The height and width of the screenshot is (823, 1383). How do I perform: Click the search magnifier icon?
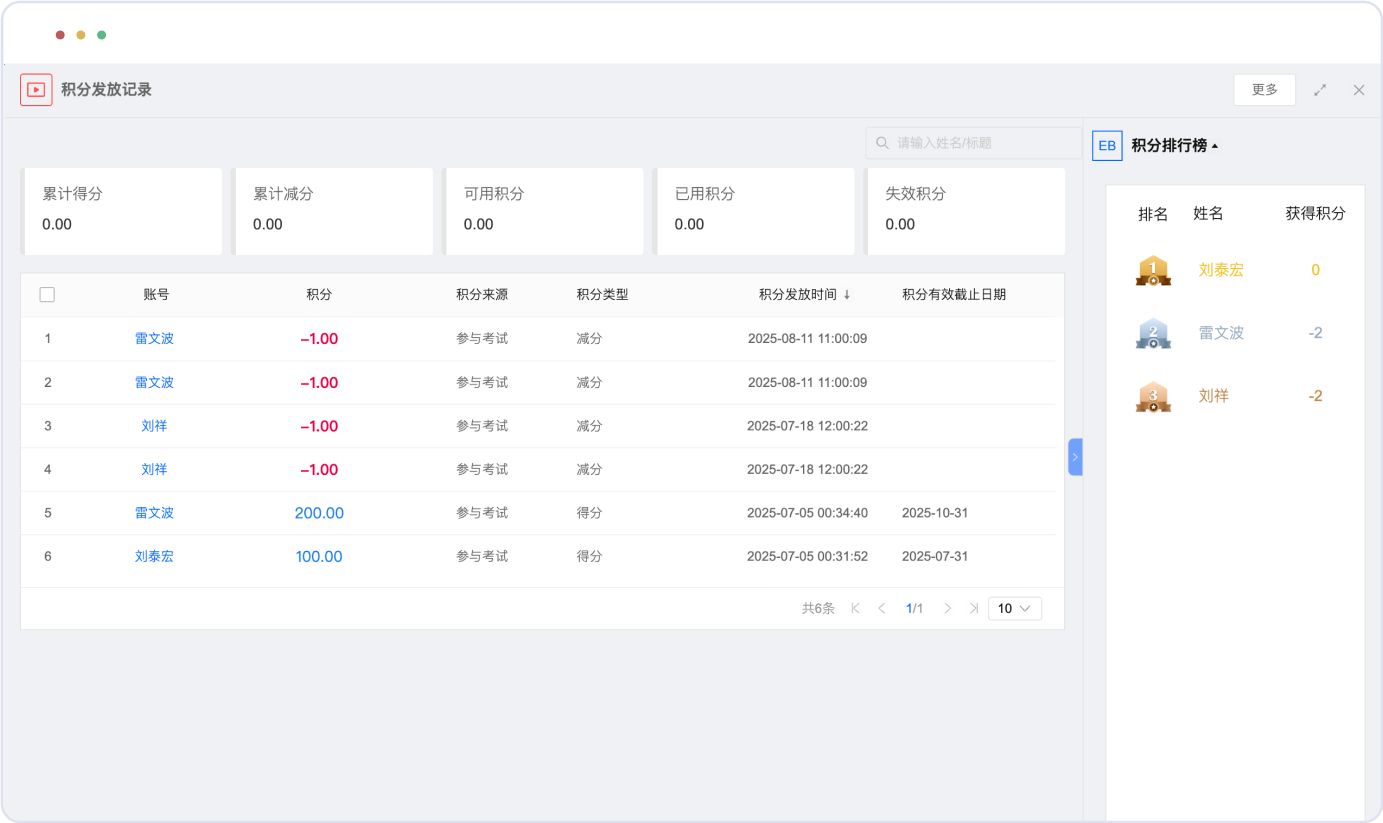[x=882, y=143]
